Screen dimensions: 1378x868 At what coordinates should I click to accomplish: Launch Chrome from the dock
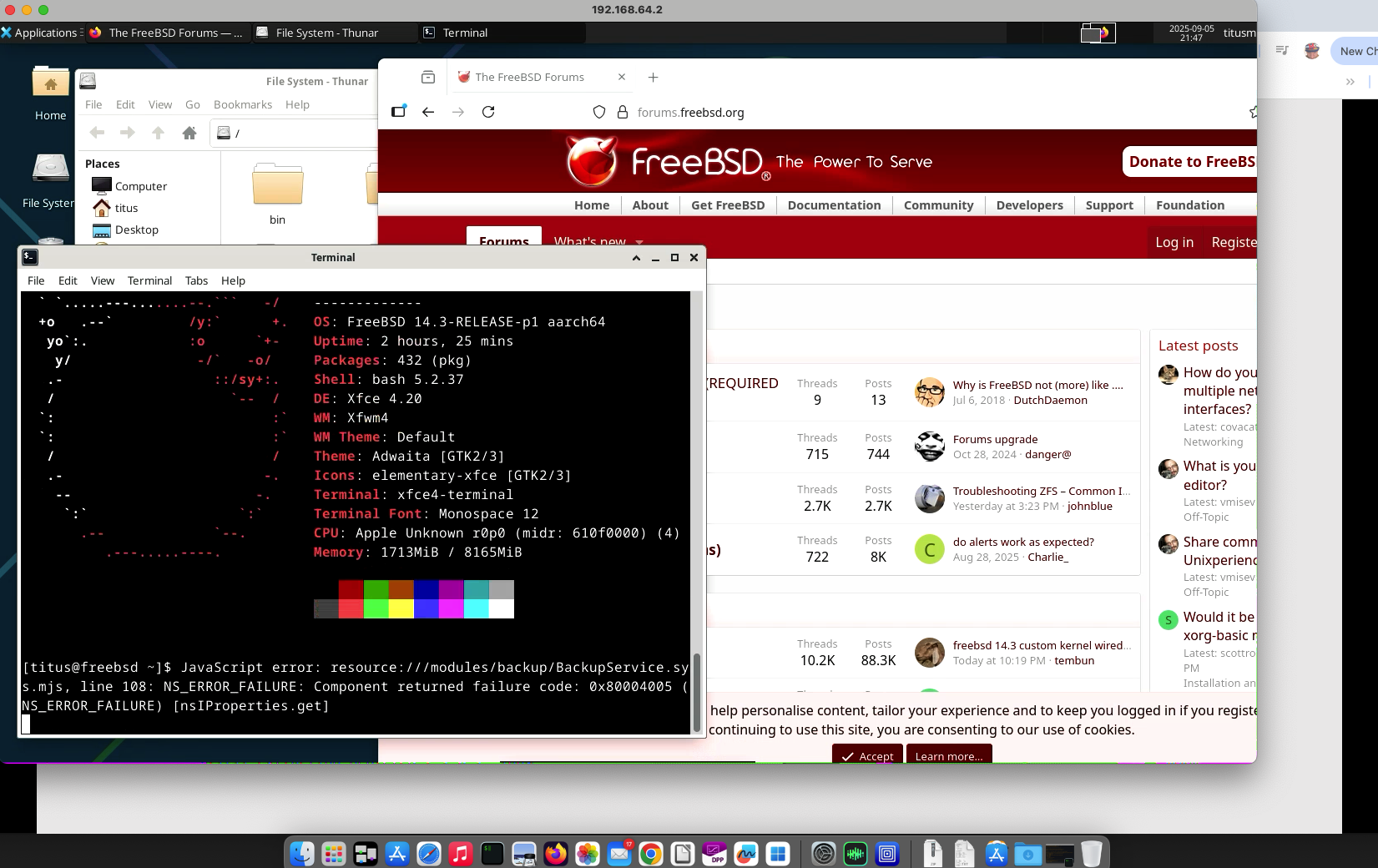click(651, 854)
